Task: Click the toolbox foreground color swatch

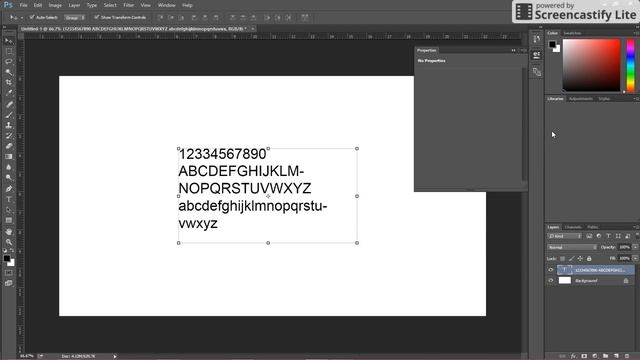Action: point(7,258)
